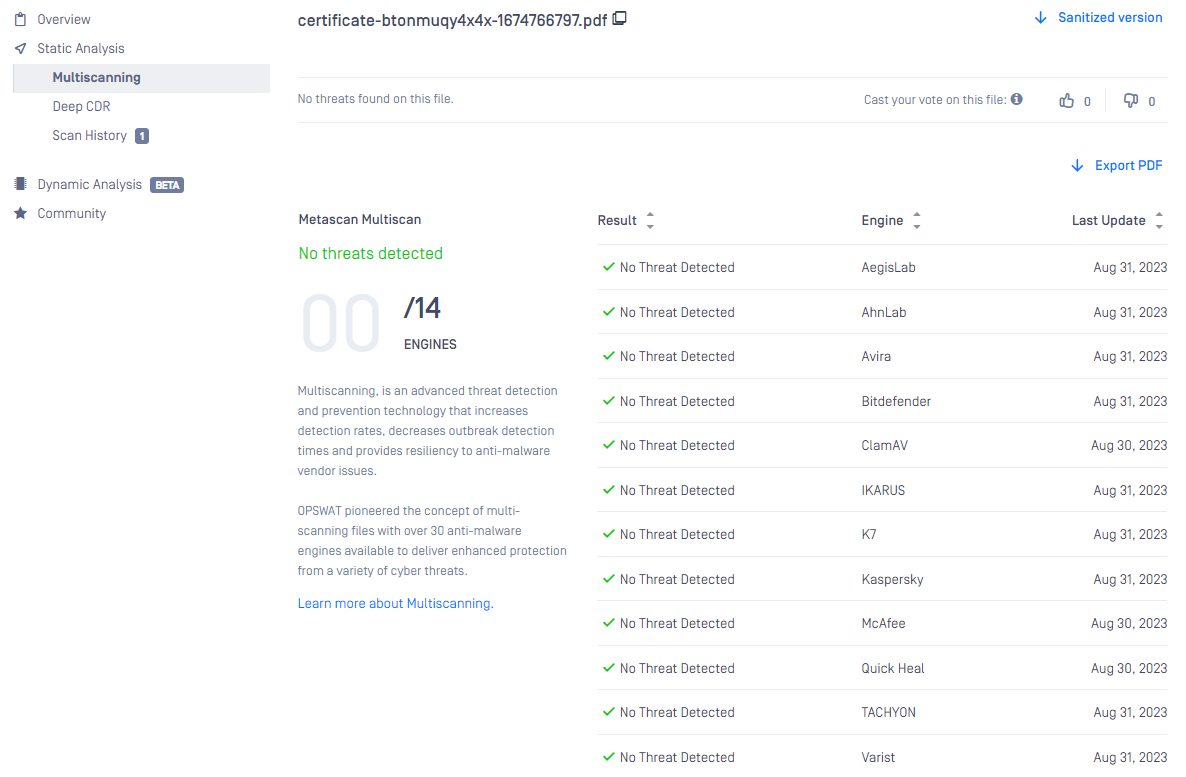Click the Last Update column header
This screenshot has width=1186, height=777.
click(x=1108, y=220)
